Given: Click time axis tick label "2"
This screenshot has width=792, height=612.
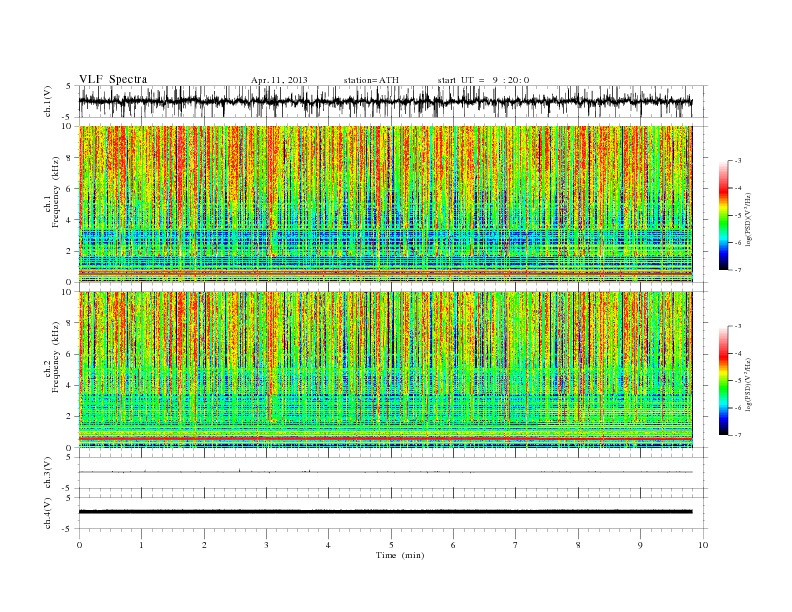Looking at the screenshot, I should (x=204, y=545).
